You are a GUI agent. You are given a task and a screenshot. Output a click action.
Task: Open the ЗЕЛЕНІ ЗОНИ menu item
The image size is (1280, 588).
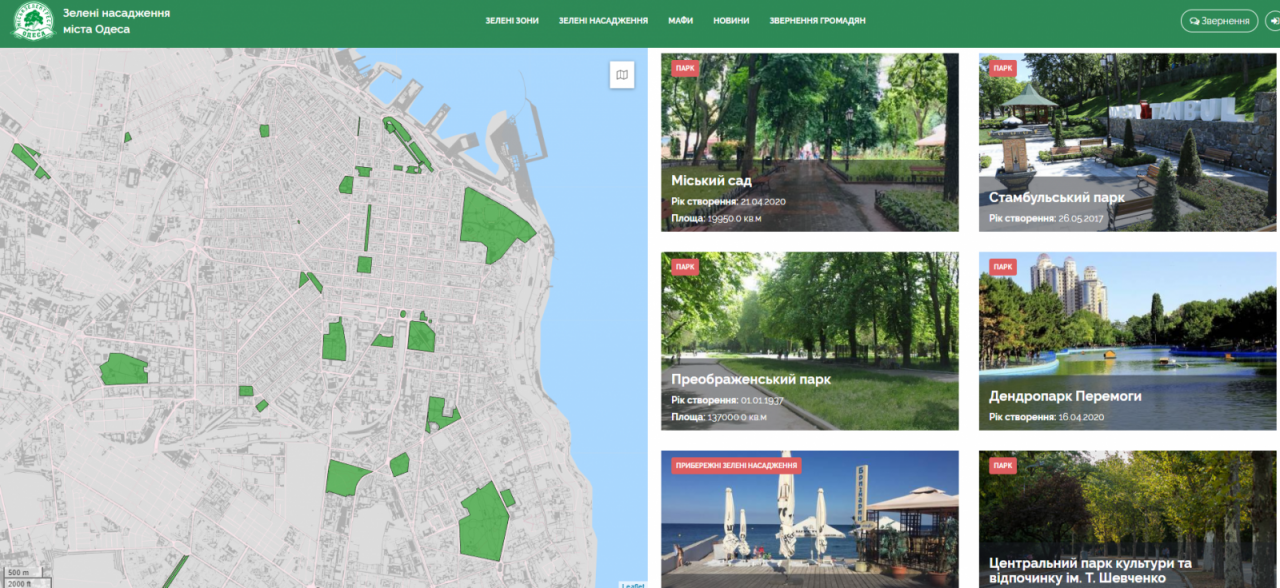pyautogui.click(x=512, y=21)
